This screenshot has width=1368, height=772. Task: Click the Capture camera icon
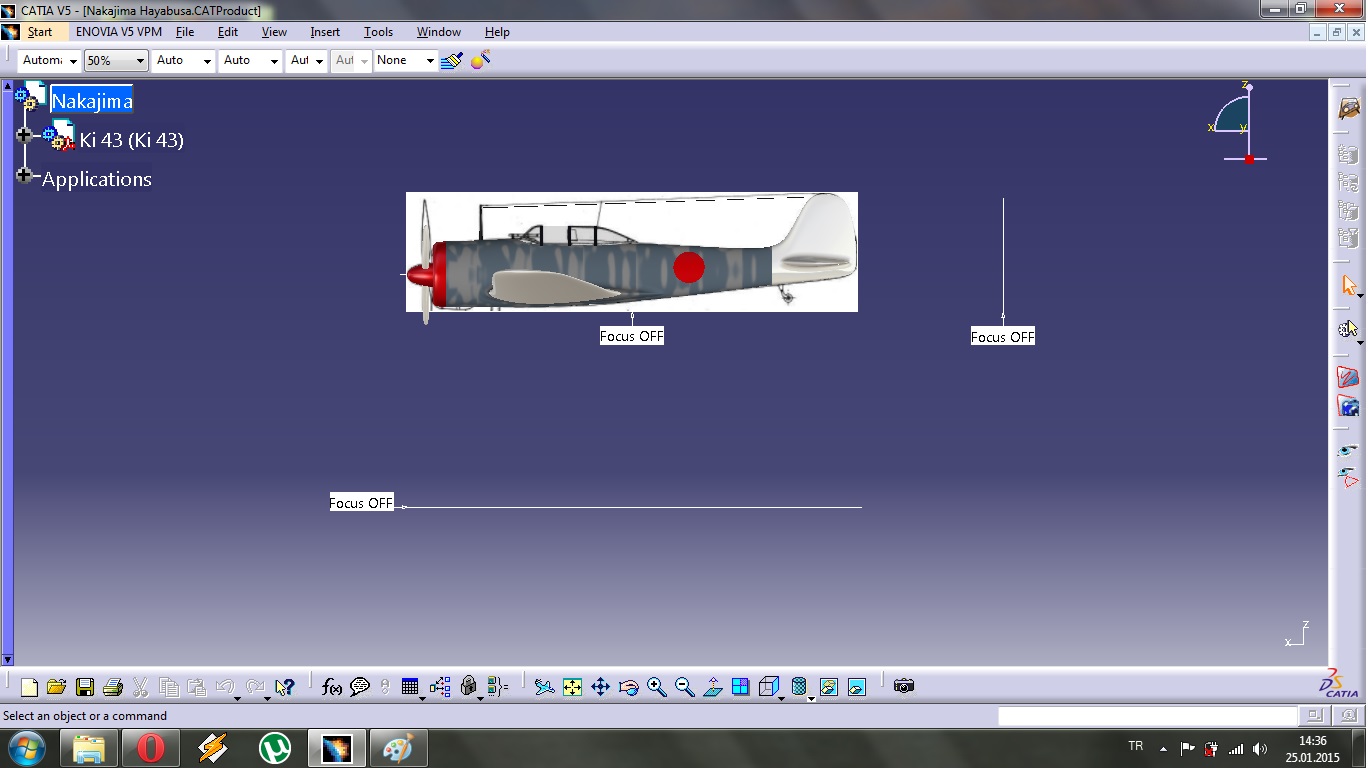(904, 687)
